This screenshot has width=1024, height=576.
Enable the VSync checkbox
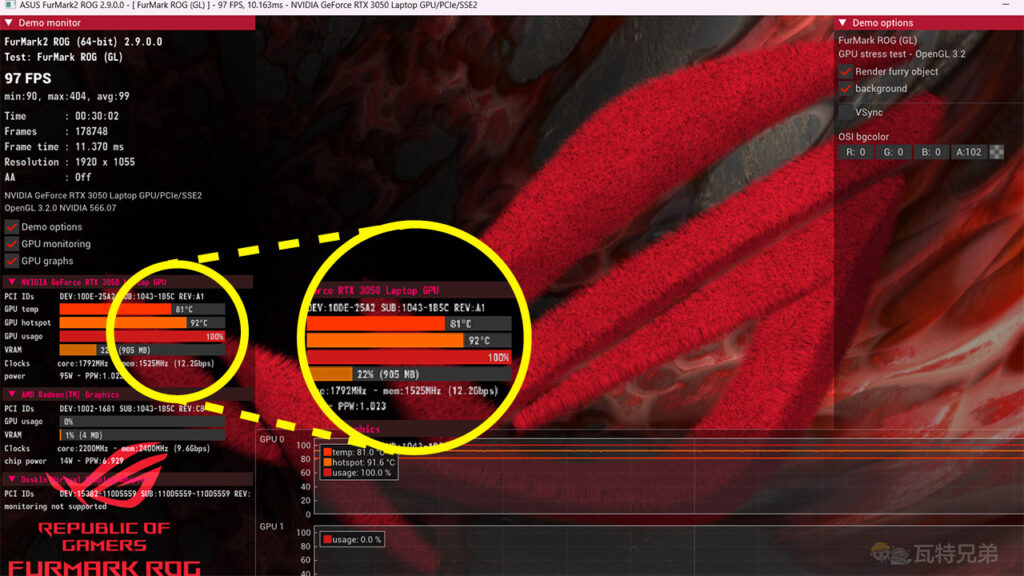coord(846,112)
